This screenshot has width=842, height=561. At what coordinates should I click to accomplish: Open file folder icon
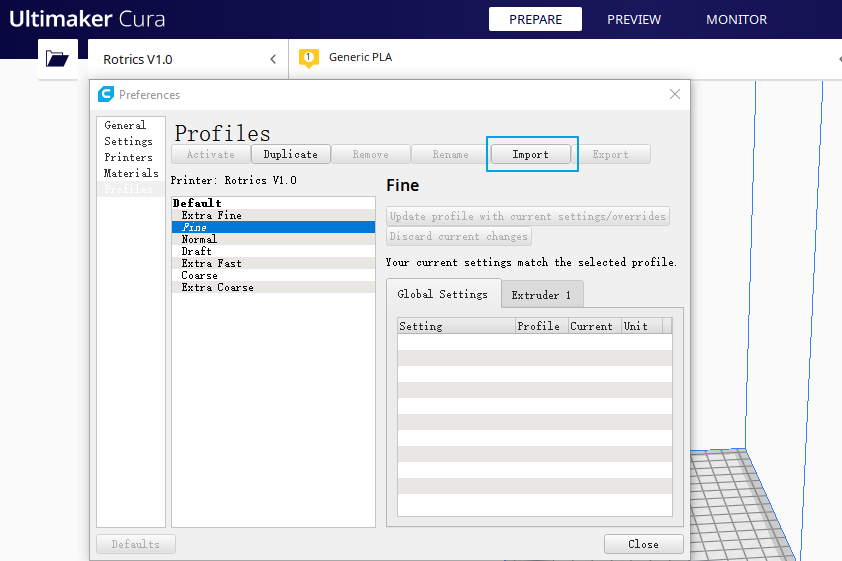(57, 58)
